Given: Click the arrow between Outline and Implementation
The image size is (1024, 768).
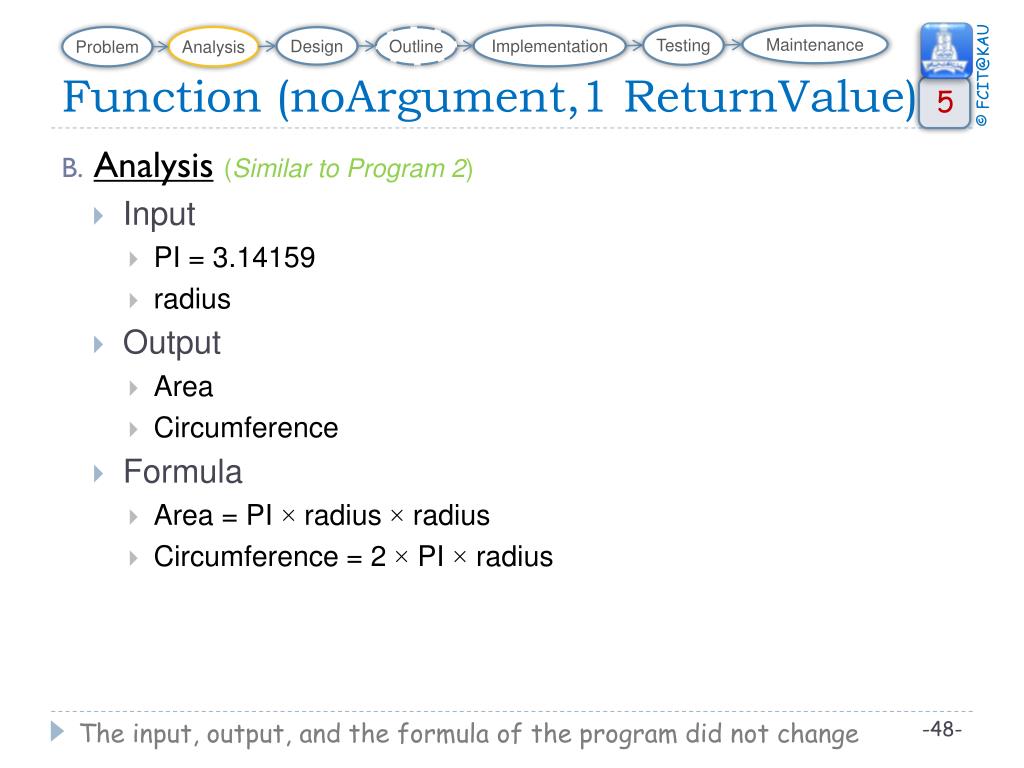Looking at the screenshot, I should pyautogui.click(x=464, y=46).
